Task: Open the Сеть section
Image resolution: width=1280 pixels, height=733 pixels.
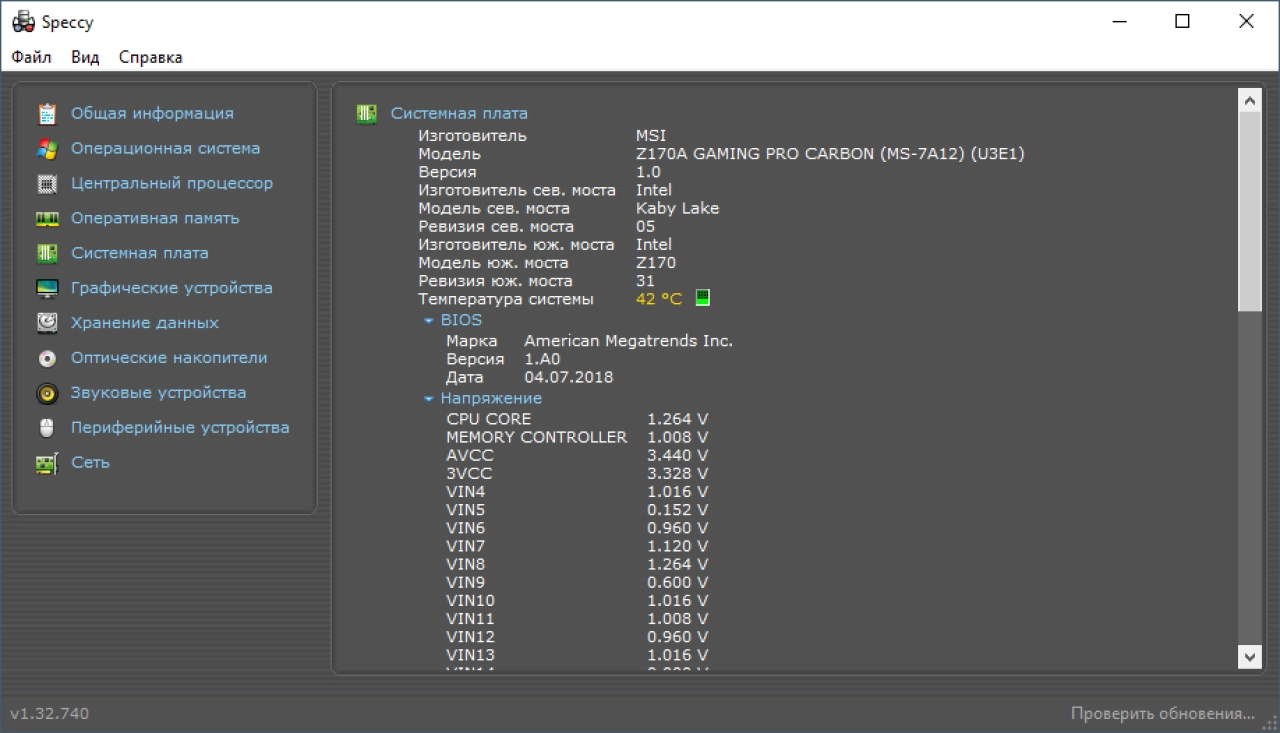Action: pos(90,463)
